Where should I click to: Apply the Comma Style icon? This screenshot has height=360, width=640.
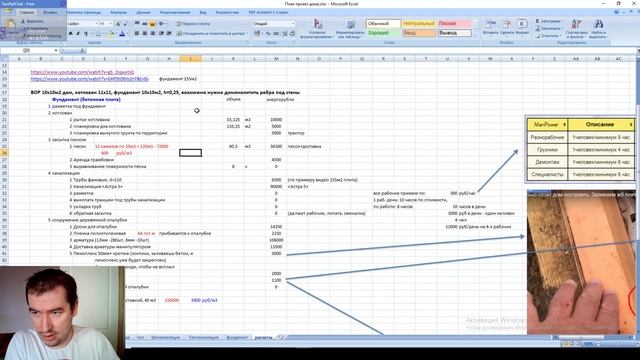click(x=276, y=33)
